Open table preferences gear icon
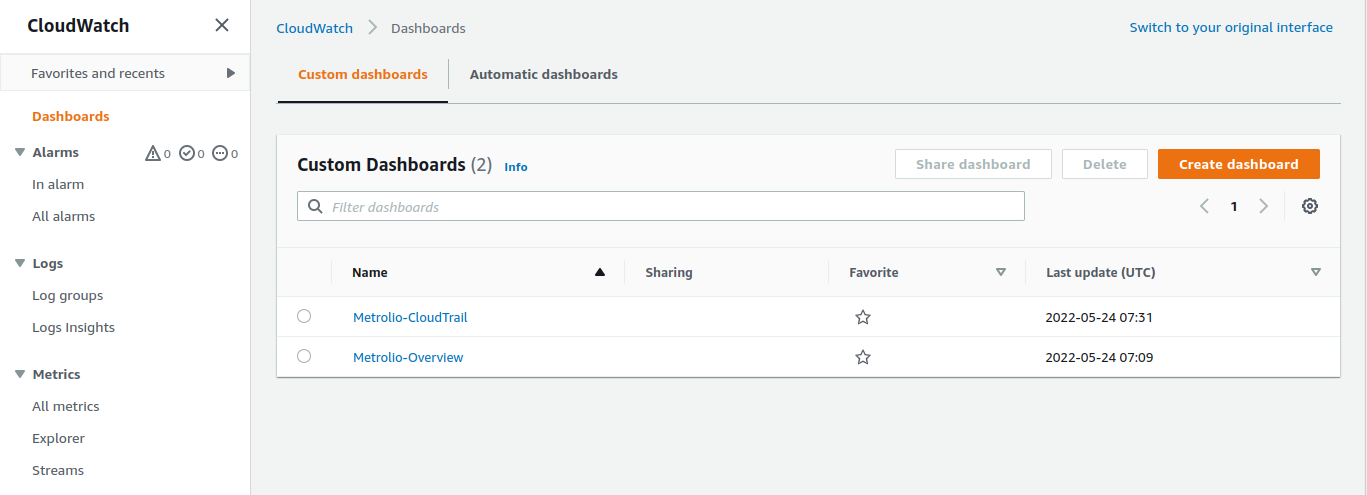 click(x=1310, y=206)
